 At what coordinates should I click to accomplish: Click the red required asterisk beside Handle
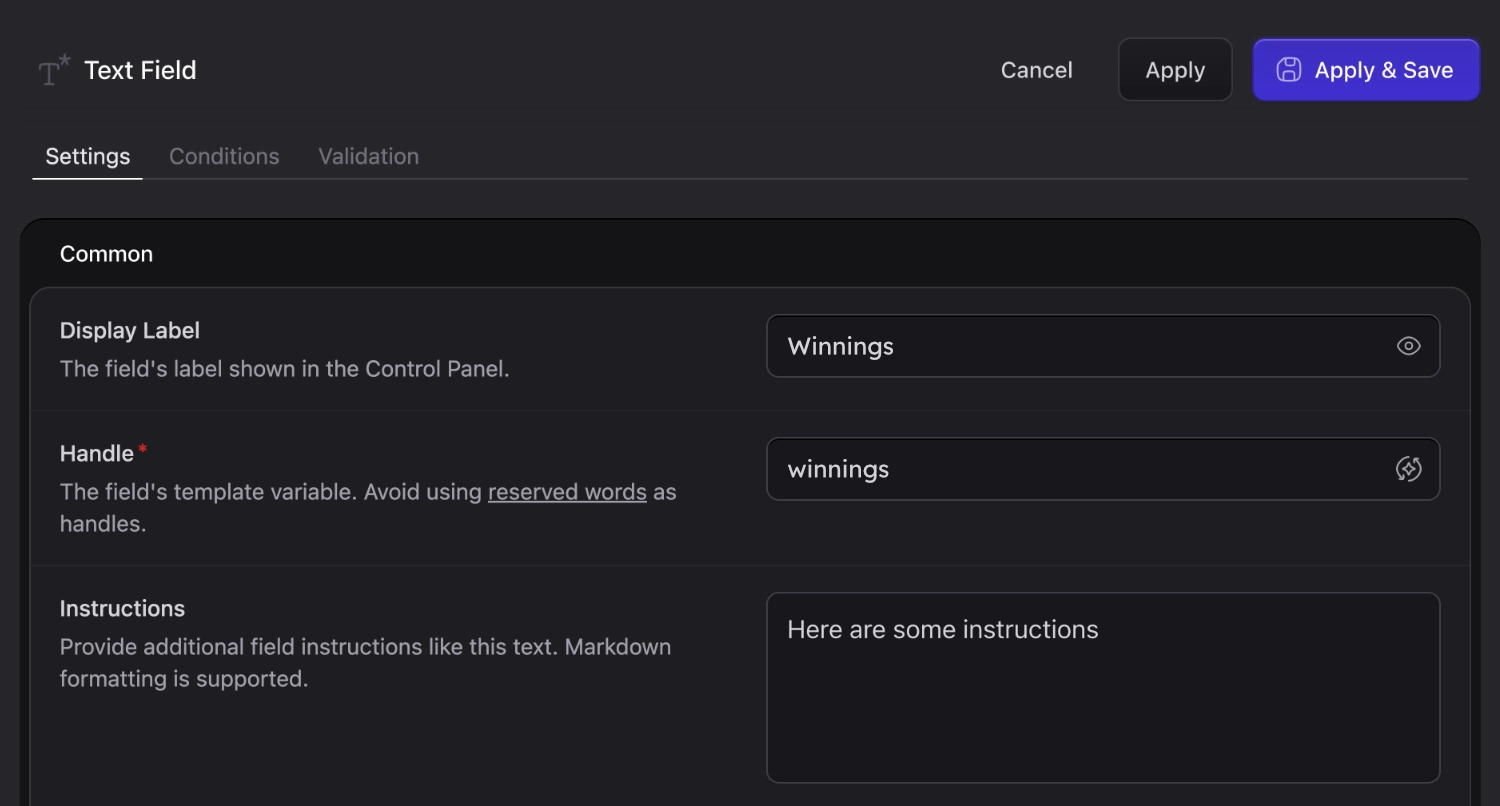(142, 450)
